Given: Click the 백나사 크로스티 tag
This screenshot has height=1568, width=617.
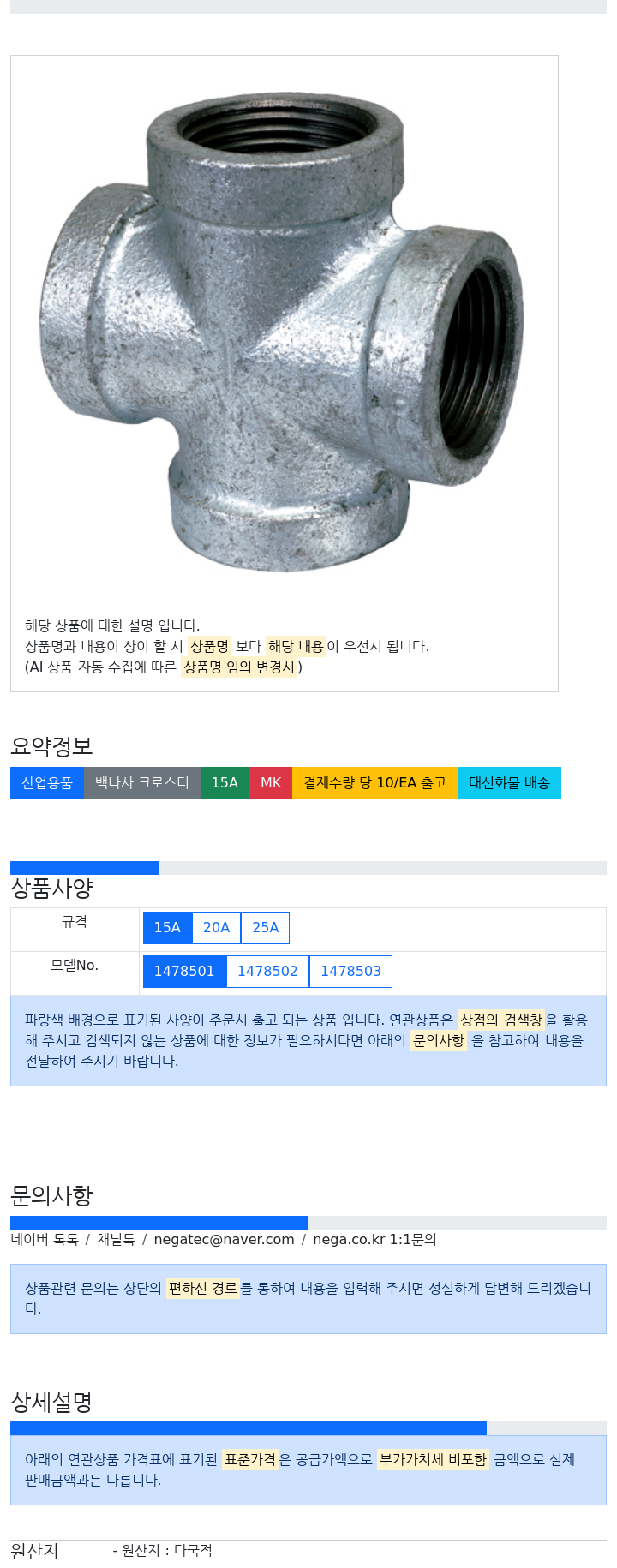Looking at the screenshot, I should click(x=142, y=783).
